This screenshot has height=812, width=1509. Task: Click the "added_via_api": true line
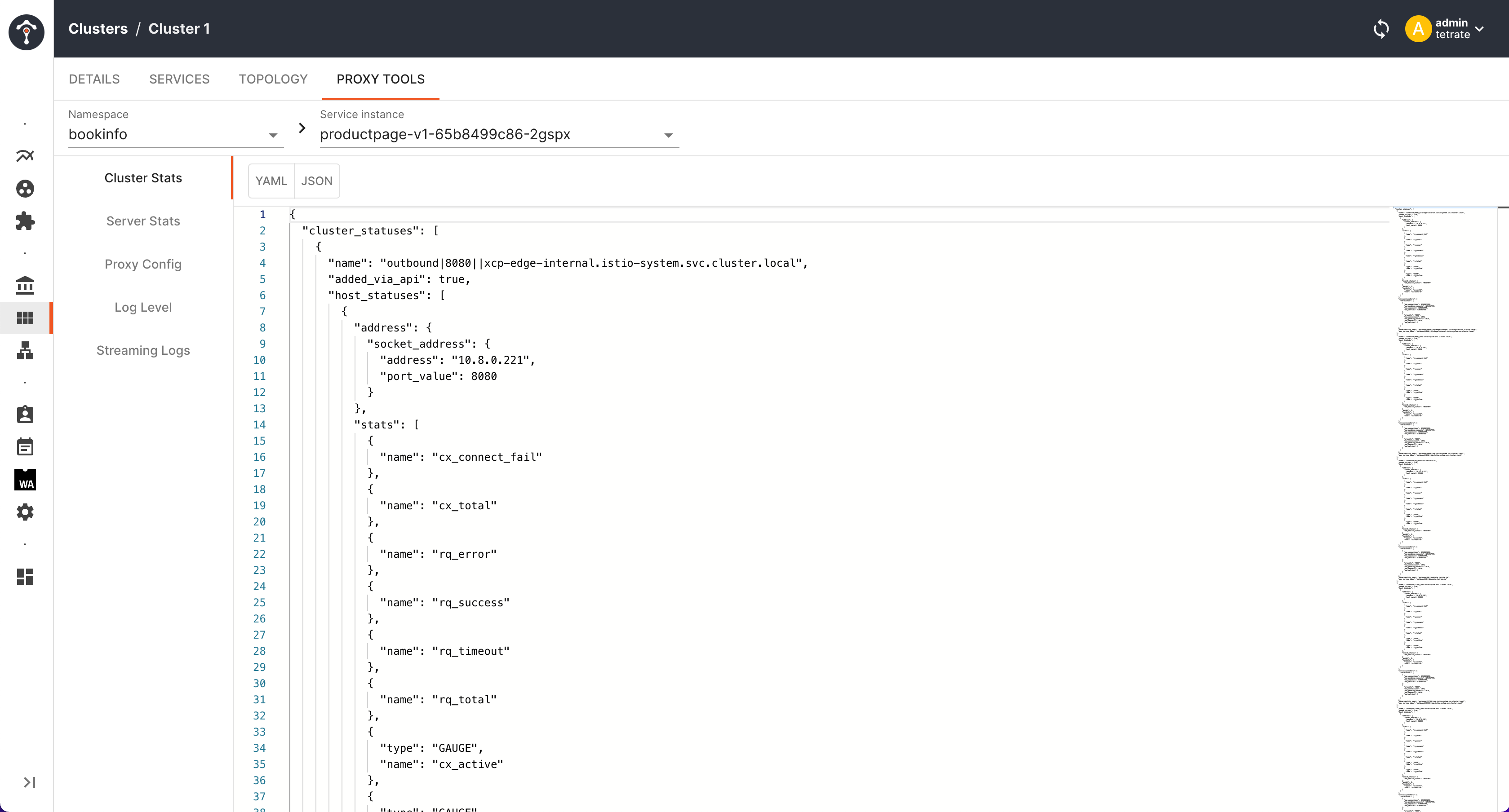[399, 279]
